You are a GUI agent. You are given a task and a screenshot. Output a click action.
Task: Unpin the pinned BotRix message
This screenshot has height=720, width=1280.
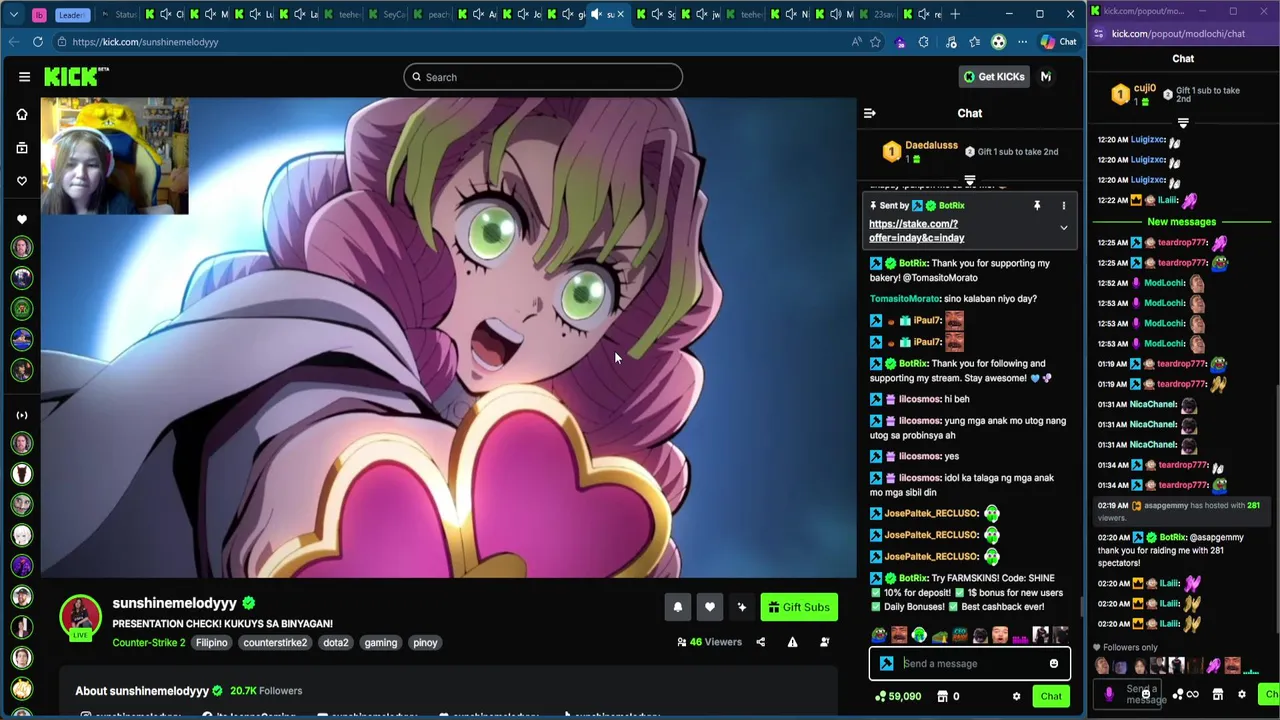(1037, 206)
